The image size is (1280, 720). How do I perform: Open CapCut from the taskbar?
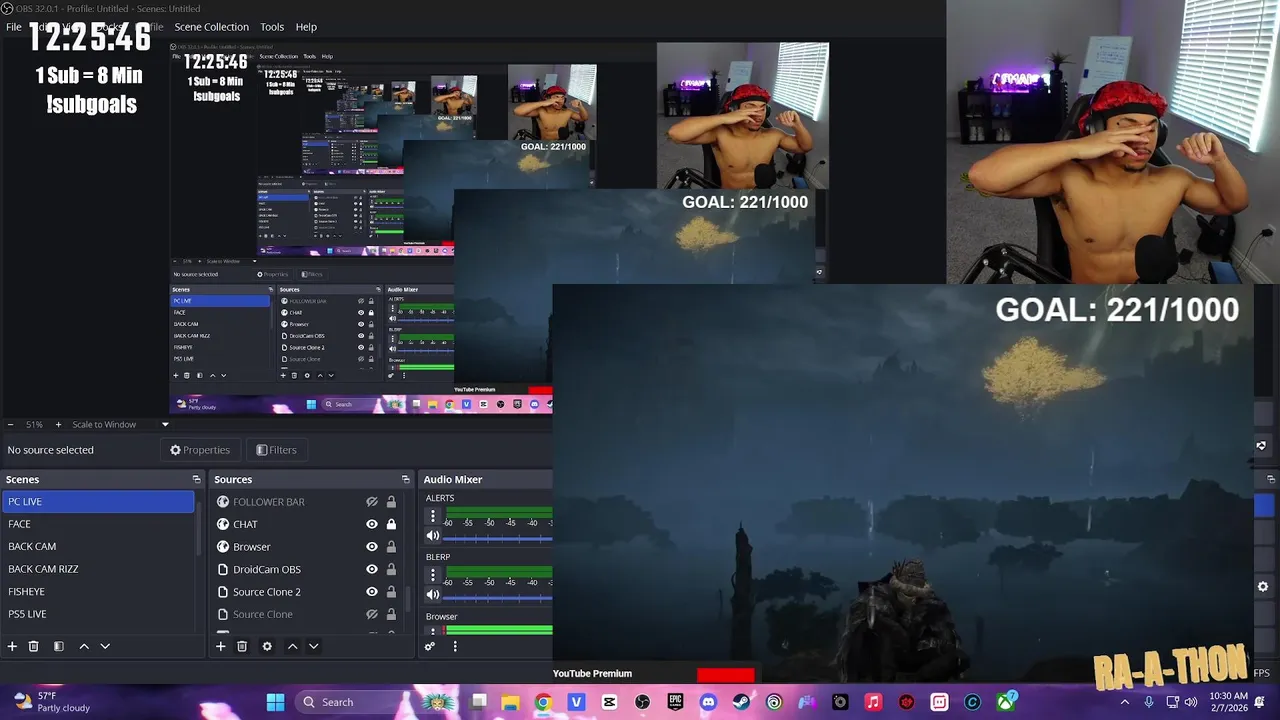[609, 702]
